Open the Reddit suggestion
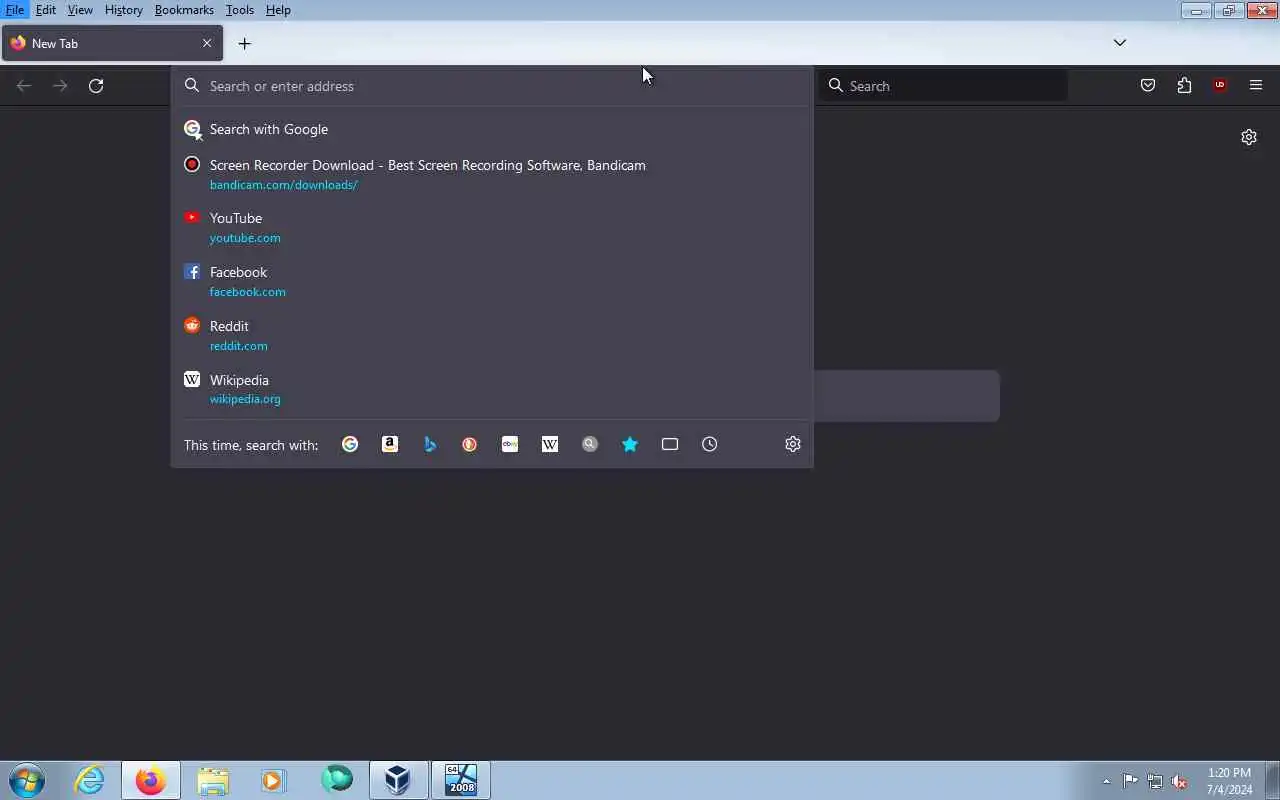 [x=492, y=335]
